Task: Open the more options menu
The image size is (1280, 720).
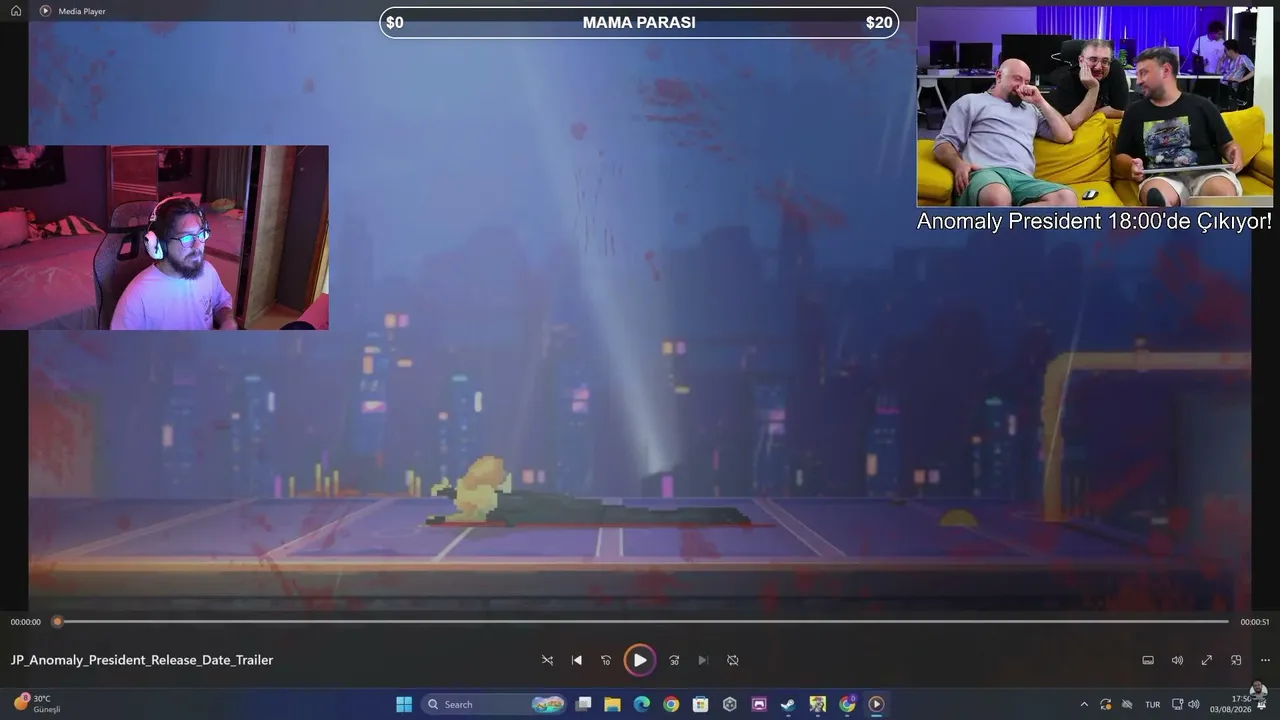Action: [x=1265, y=660]
